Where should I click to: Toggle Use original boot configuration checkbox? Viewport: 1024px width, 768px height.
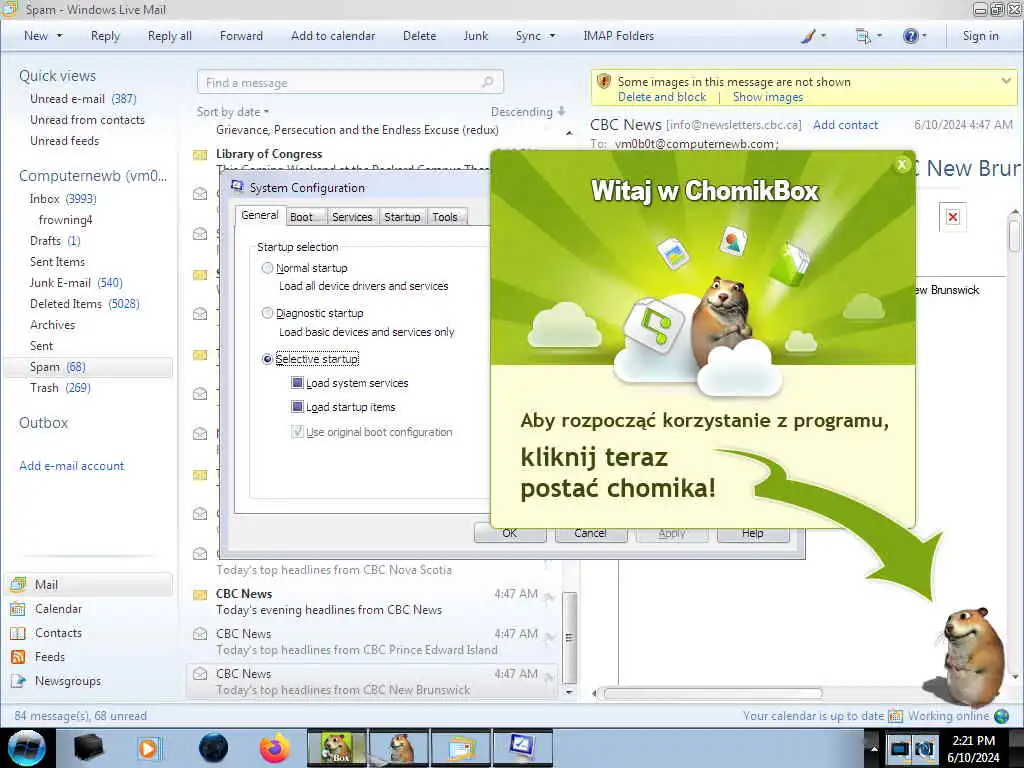(297, 432)
